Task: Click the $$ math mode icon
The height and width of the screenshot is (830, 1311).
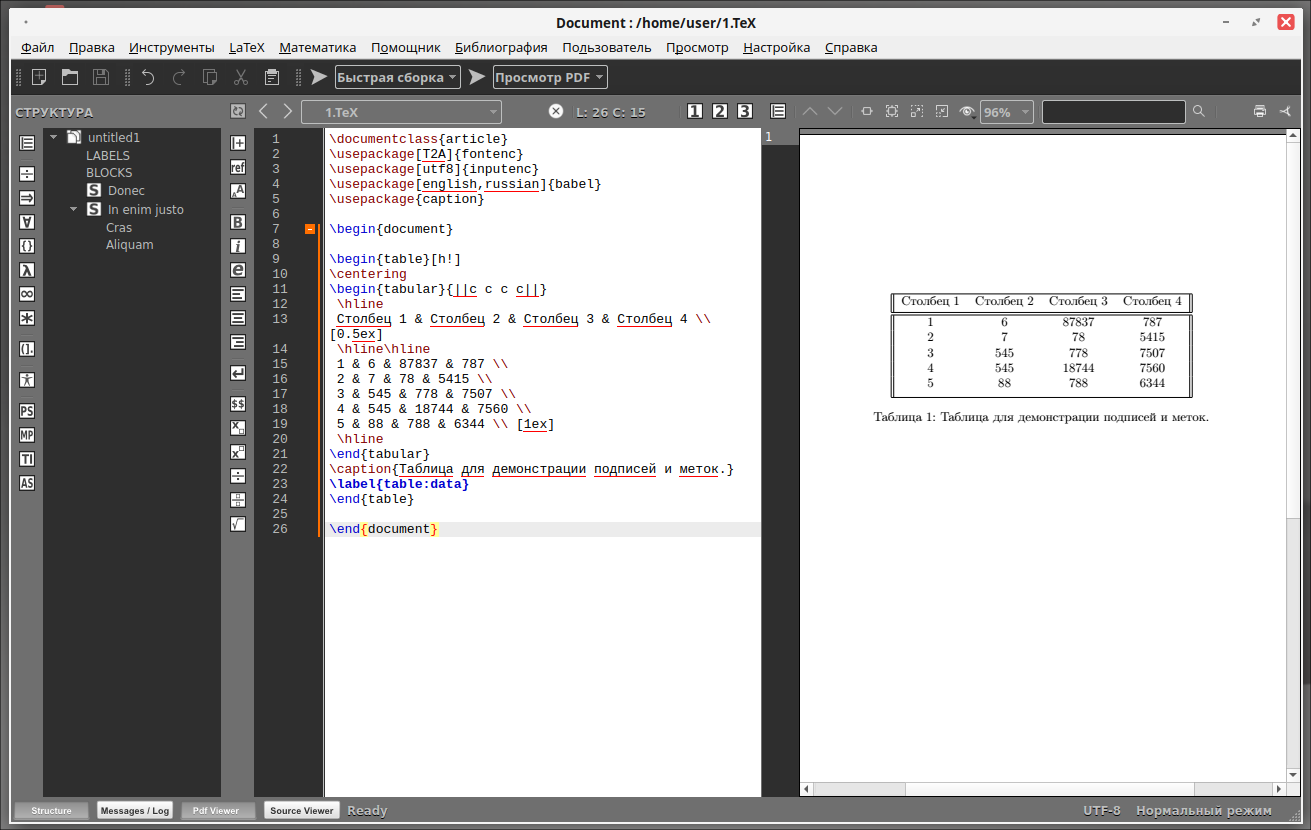Action: [x=238, y=404]
